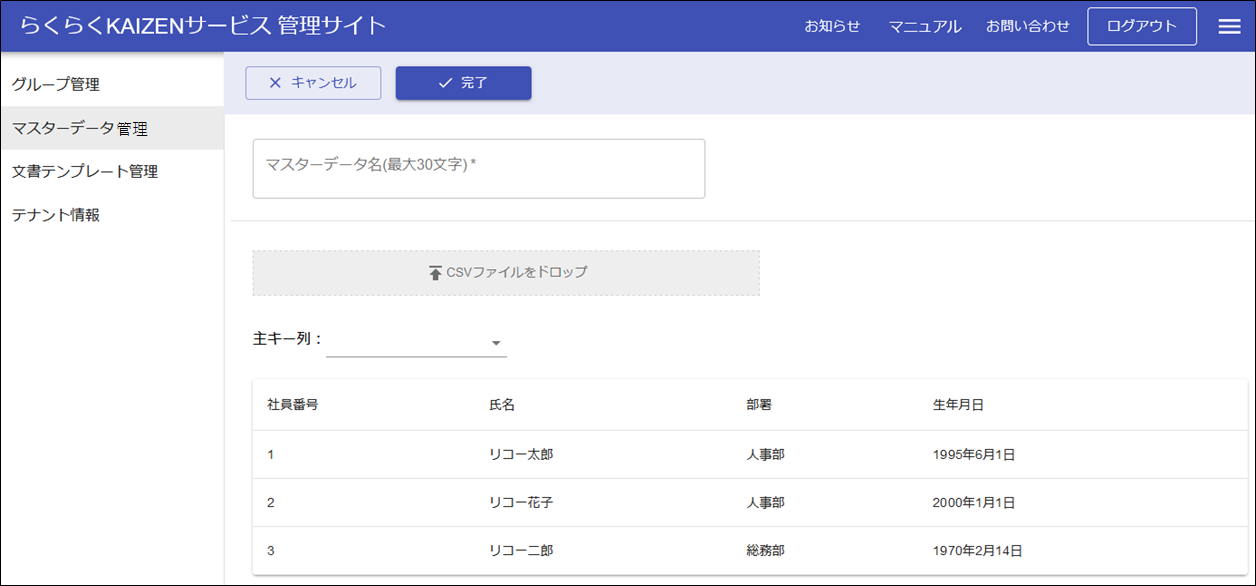Open お知らせ in the header
The height and width of the screenshot is (586, 1256).
832,27
